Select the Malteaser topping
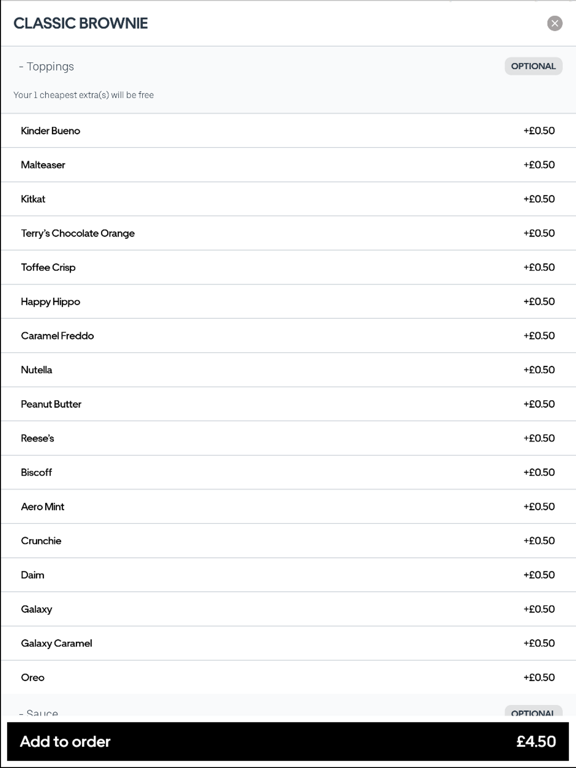The image size is (576, 768). (288, 165)
